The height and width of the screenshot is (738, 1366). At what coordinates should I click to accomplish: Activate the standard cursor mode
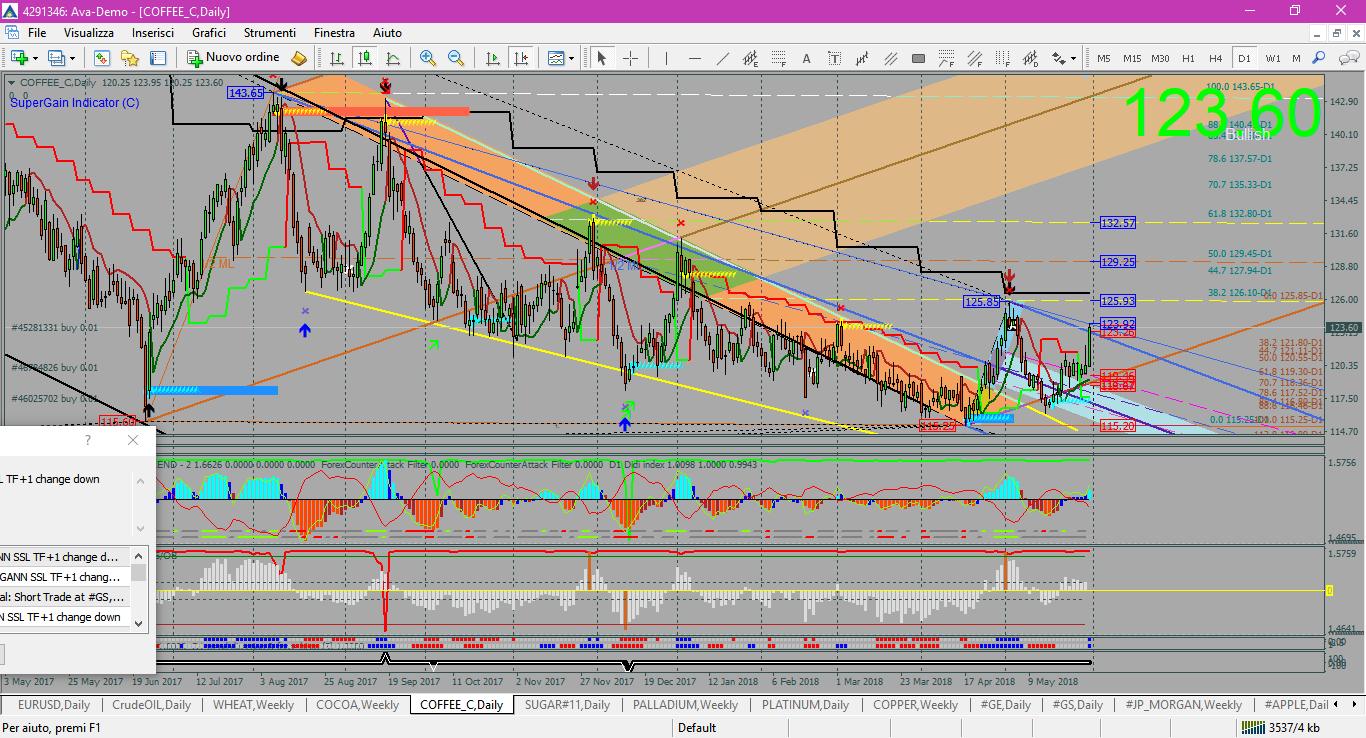pos(602,58)
